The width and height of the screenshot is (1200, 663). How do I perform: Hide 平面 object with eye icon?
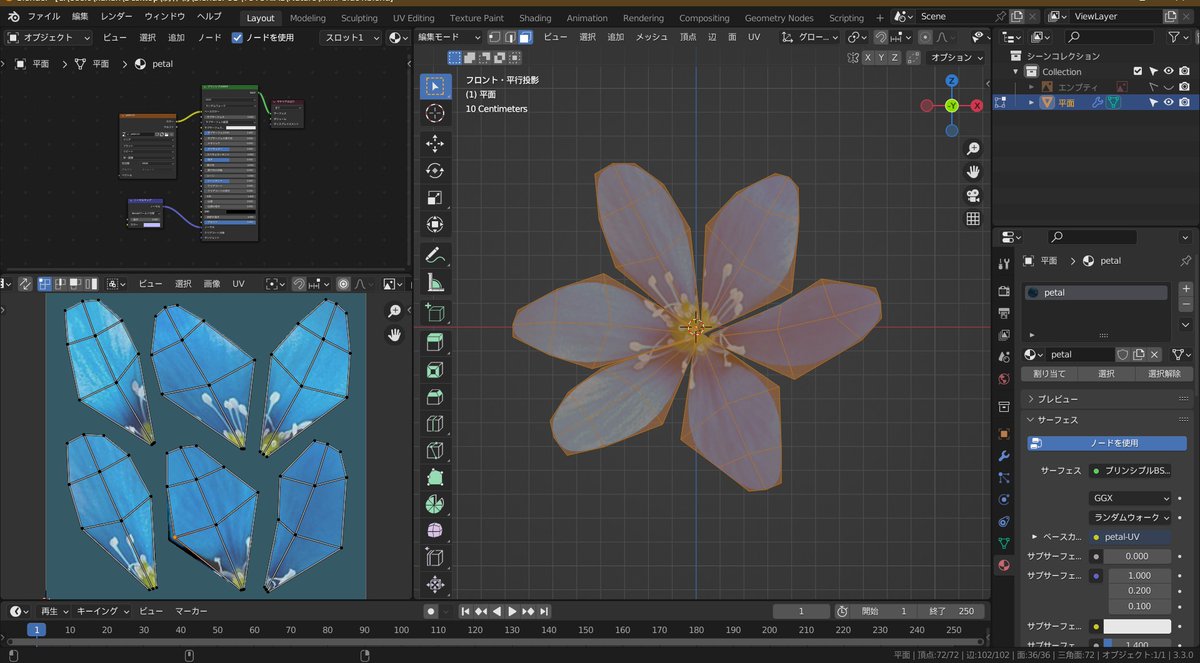[1168, 102]
